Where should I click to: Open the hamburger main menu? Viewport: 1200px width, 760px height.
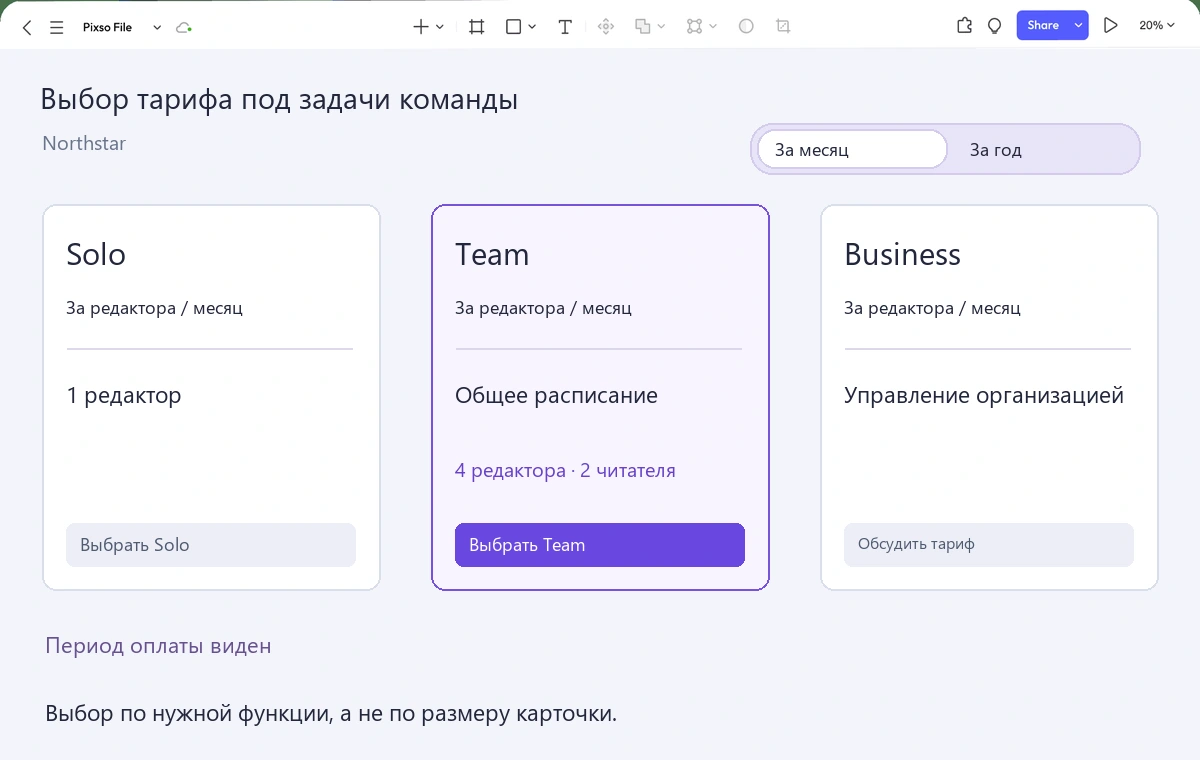57,28
